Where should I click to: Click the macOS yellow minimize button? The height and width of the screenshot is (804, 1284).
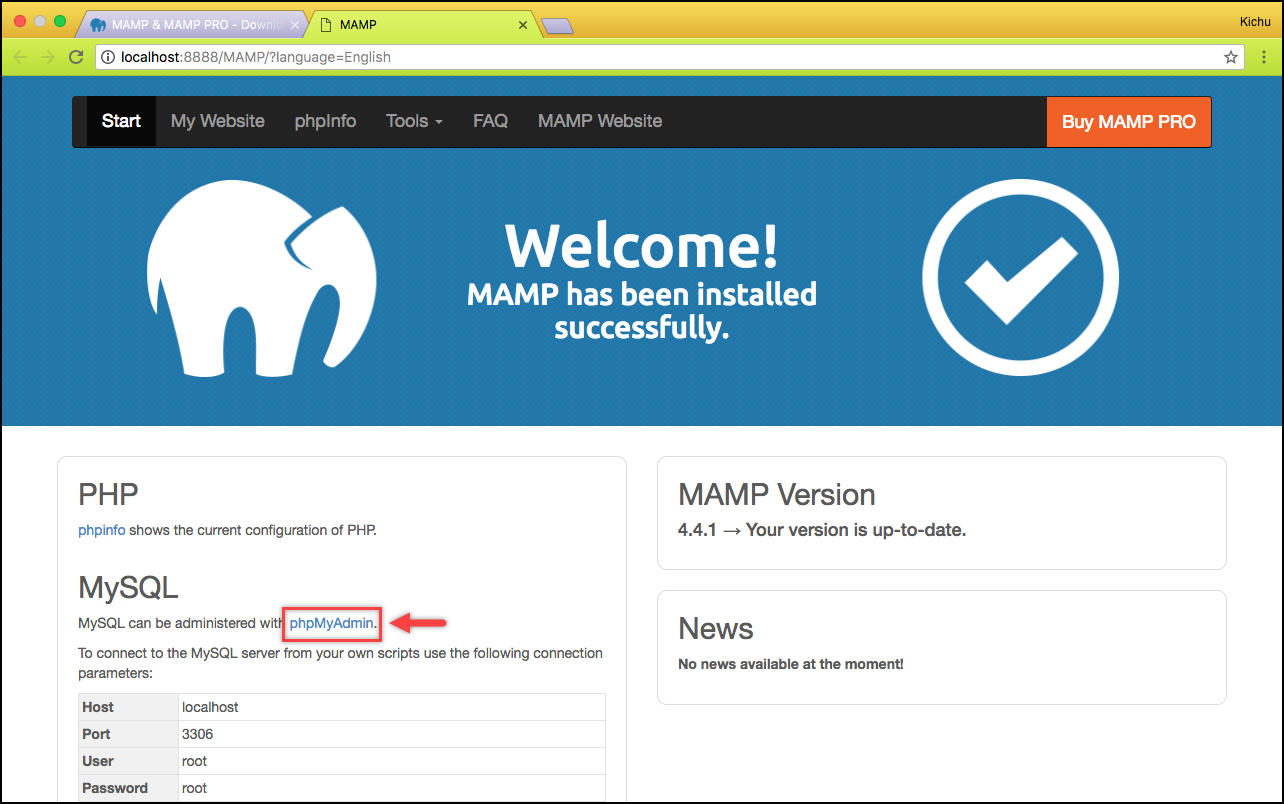(x=40, y=21)
